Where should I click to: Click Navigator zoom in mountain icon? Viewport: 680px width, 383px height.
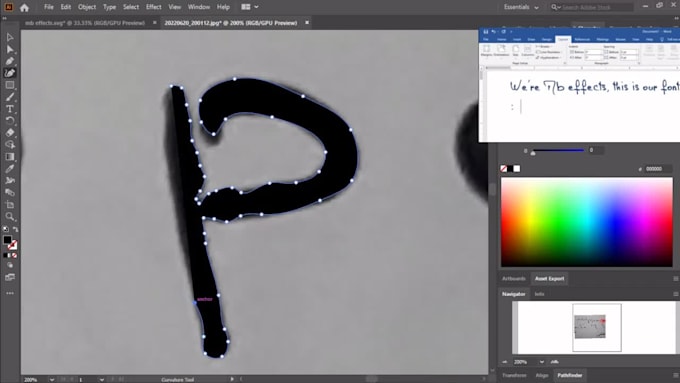(x=555, y=362)
